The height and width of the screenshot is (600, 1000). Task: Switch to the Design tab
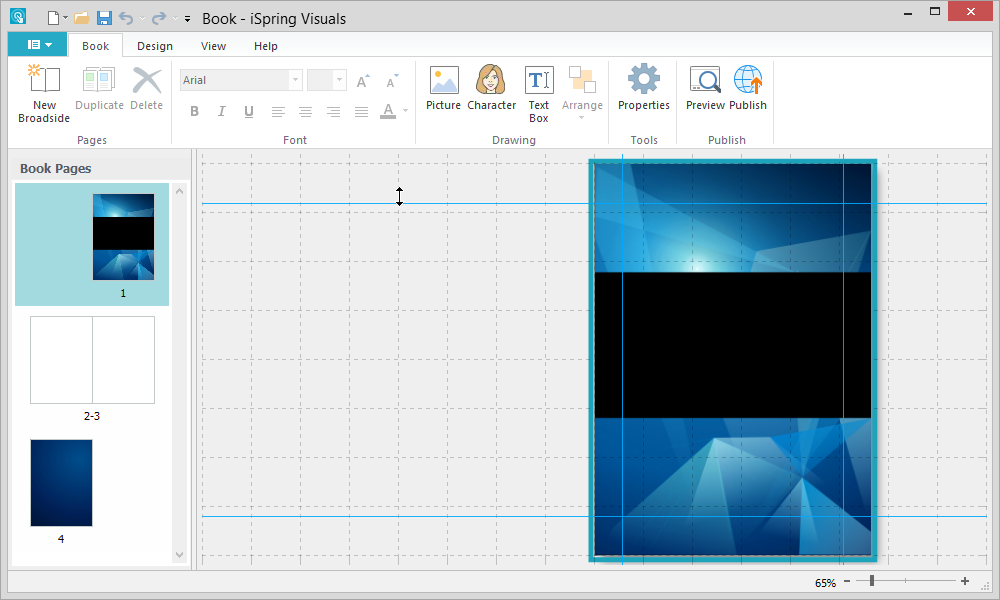tap(155, 46)
